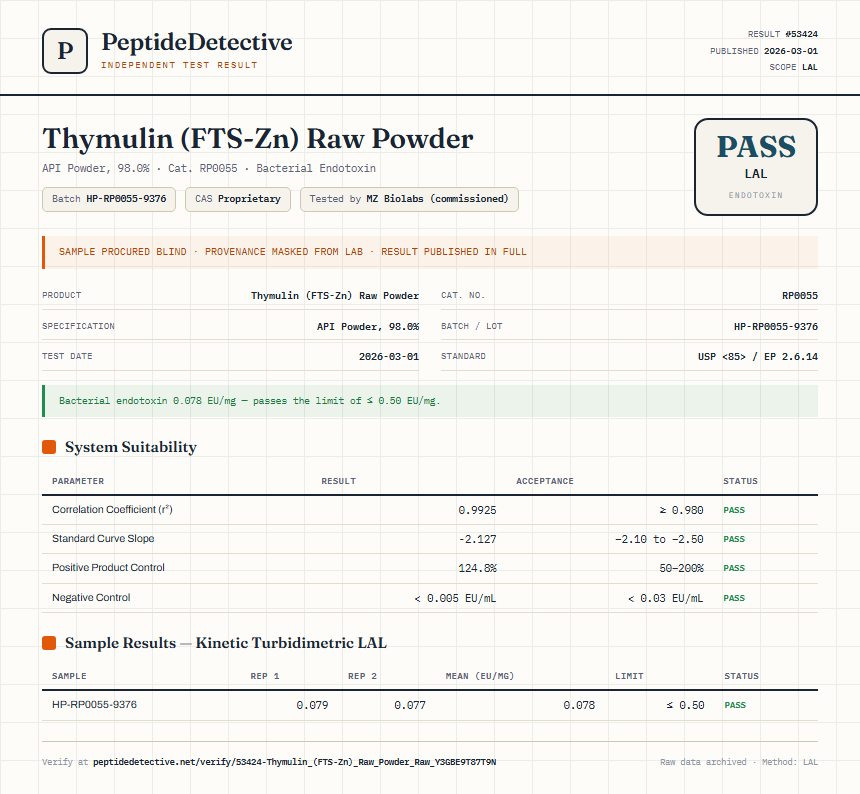This screenshot has width=860, height=794.
Task: Click the Standard Curve Slope row label
Action: (x=103, y=538)
